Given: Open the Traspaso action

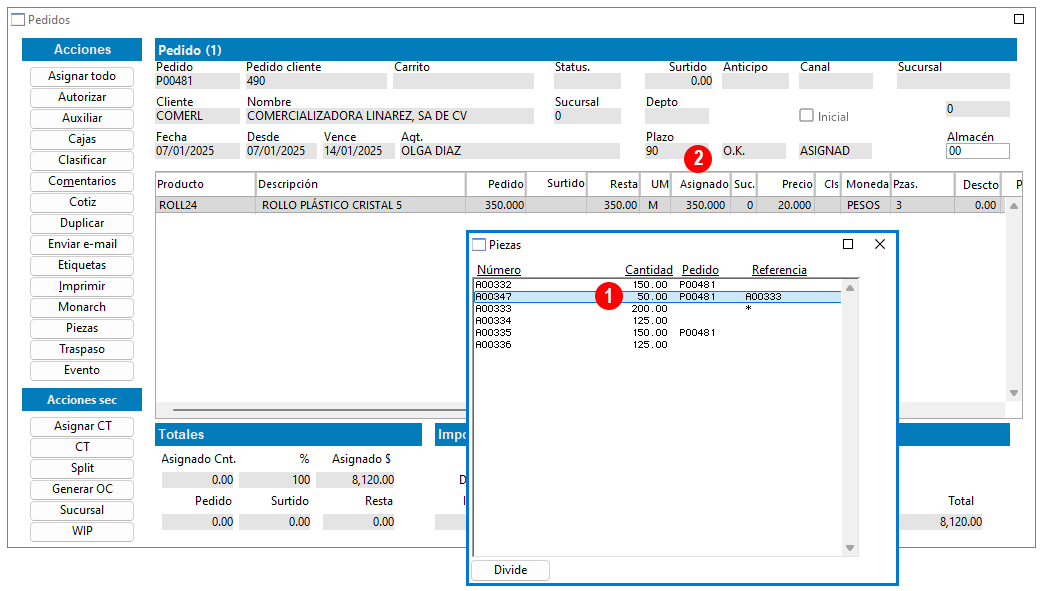Looking at the screenshot, I should coord(82,349).
